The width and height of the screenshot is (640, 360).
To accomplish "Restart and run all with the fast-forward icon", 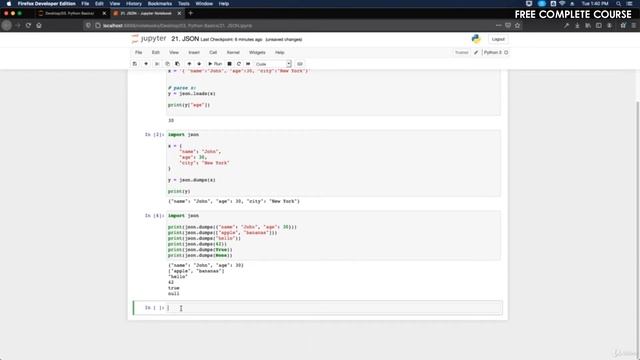I will (x=248, y=64).
